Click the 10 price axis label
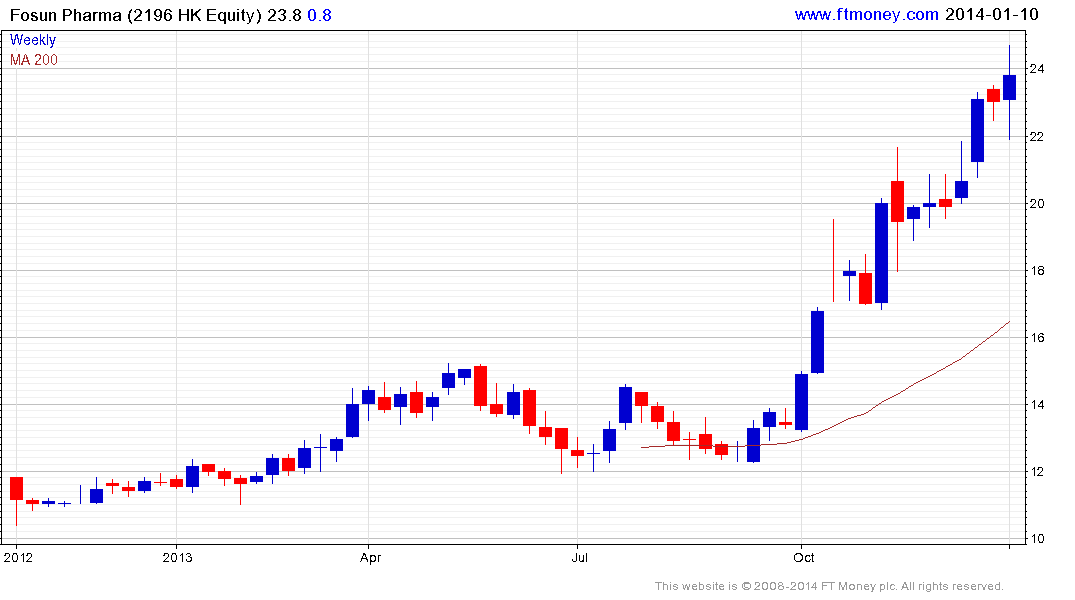Screen dimensions: 1075x600 (1037, 539)
